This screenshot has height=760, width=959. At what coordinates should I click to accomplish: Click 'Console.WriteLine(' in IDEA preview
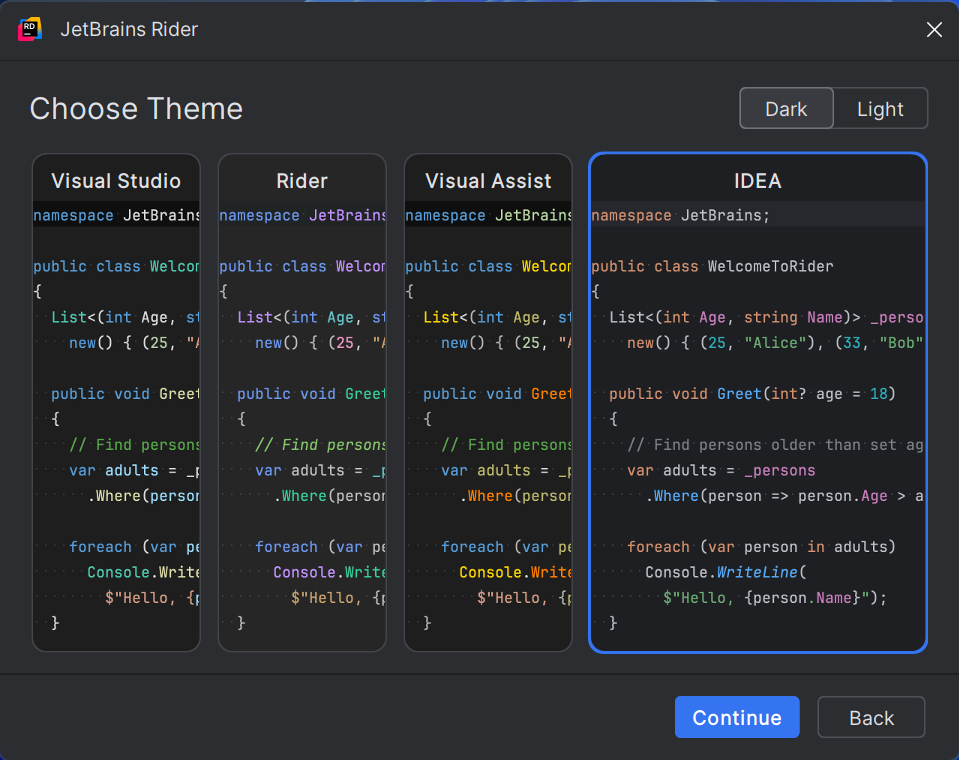point(726,572)
